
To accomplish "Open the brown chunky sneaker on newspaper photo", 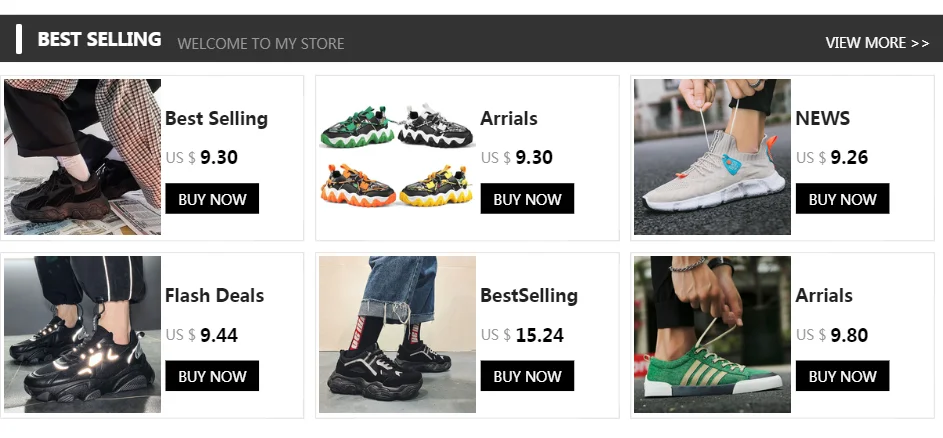I will (x=82, y=157).
